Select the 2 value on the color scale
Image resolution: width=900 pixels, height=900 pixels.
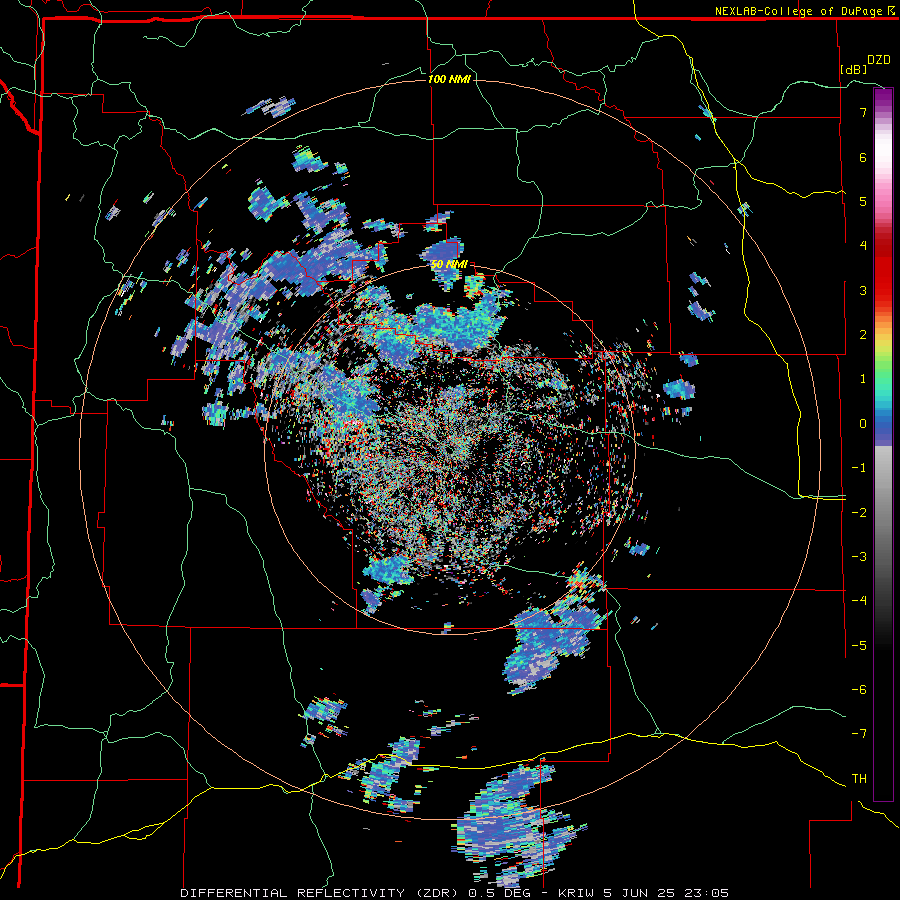tap(863, 335)
